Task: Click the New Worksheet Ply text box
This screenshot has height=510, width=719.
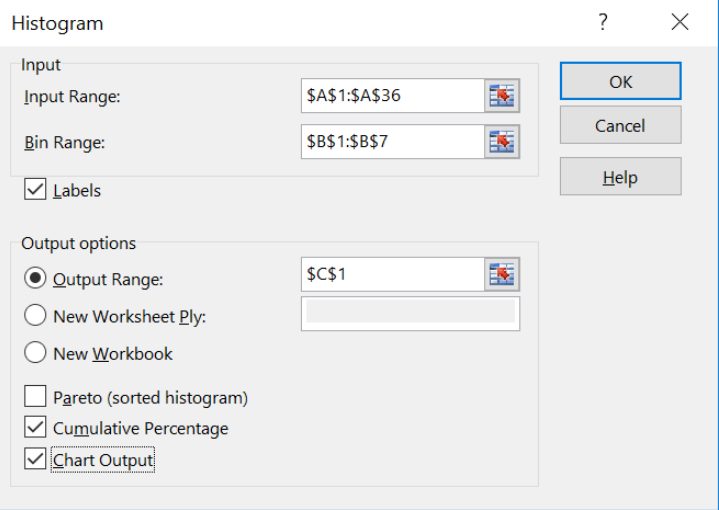Action: tap(410, 313)
